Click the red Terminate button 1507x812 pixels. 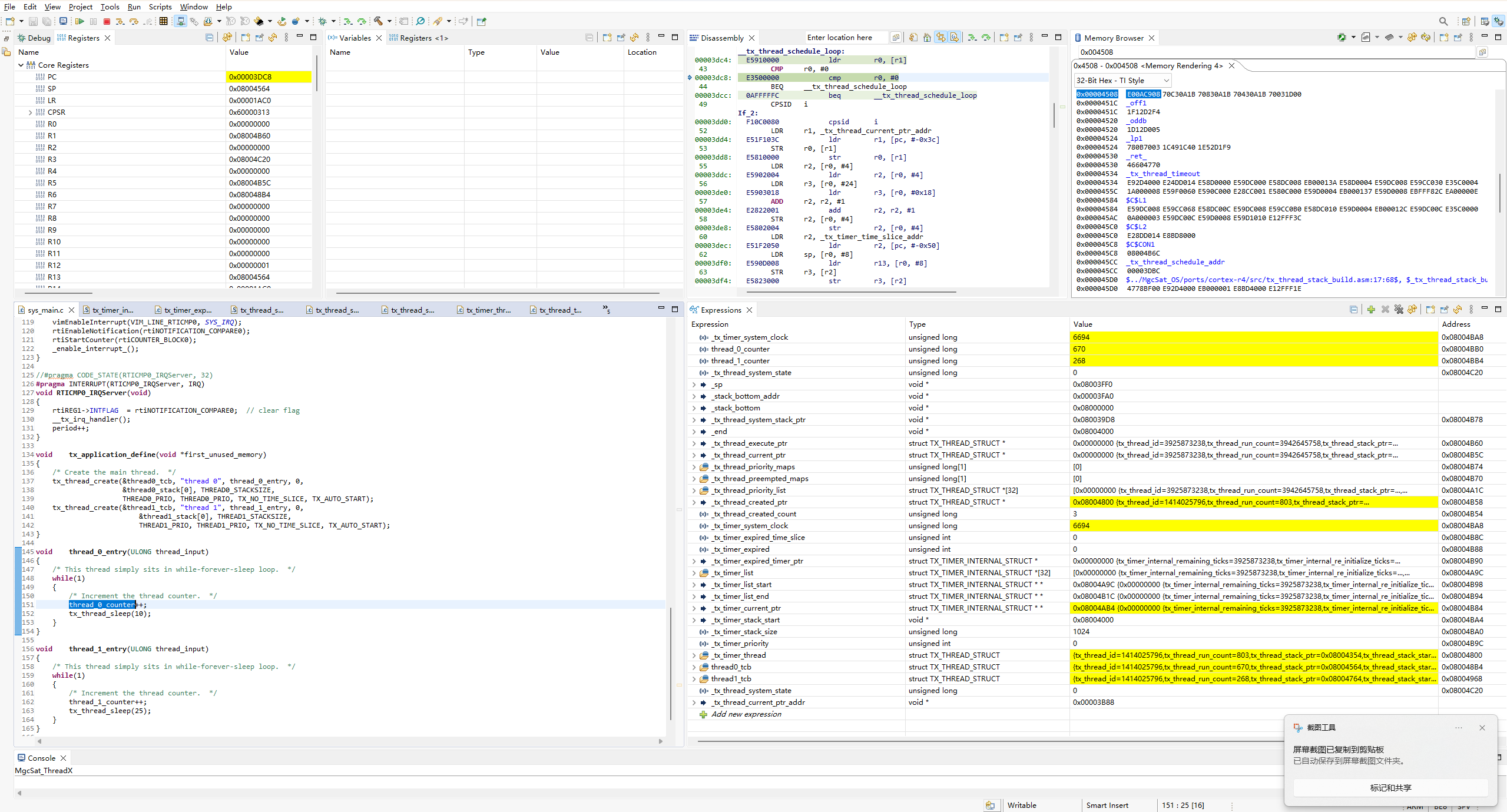pos(107,21)
